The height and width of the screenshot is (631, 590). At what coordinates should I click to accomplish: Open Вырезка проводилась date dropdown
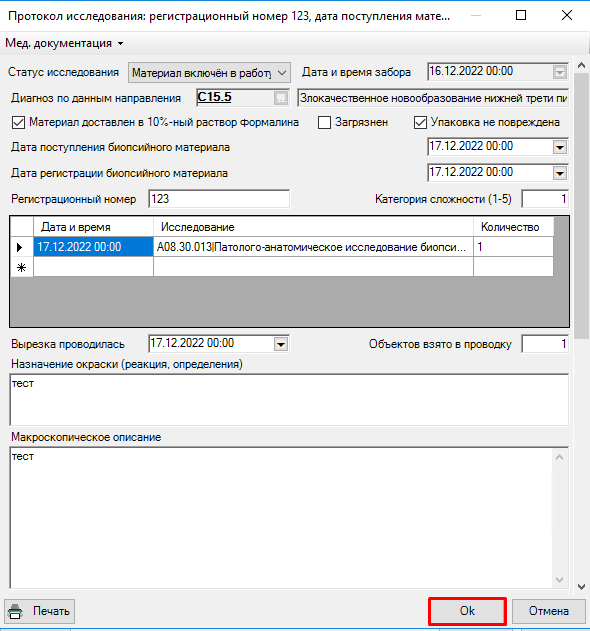coord(281,344)
